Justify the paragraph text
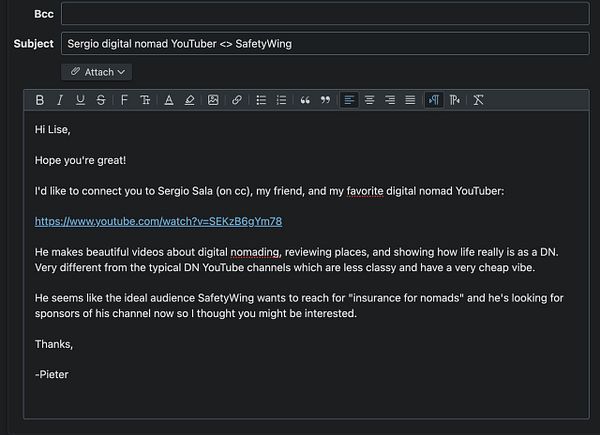 409,100
